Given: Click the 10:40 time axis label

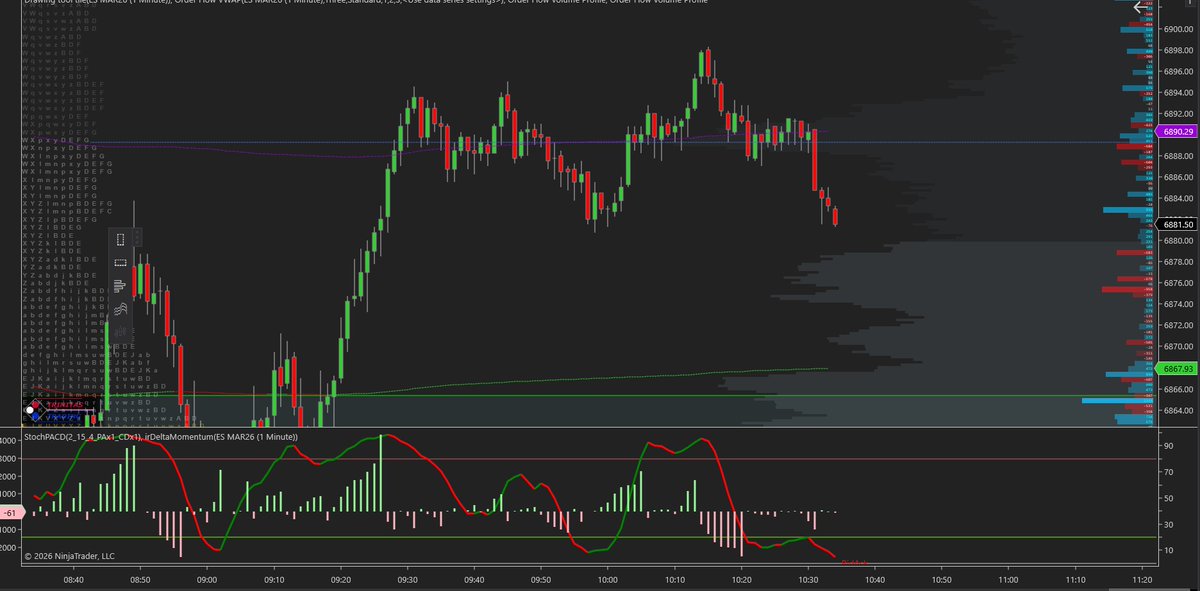Looking at the screenshot, I should pos(875,579).
